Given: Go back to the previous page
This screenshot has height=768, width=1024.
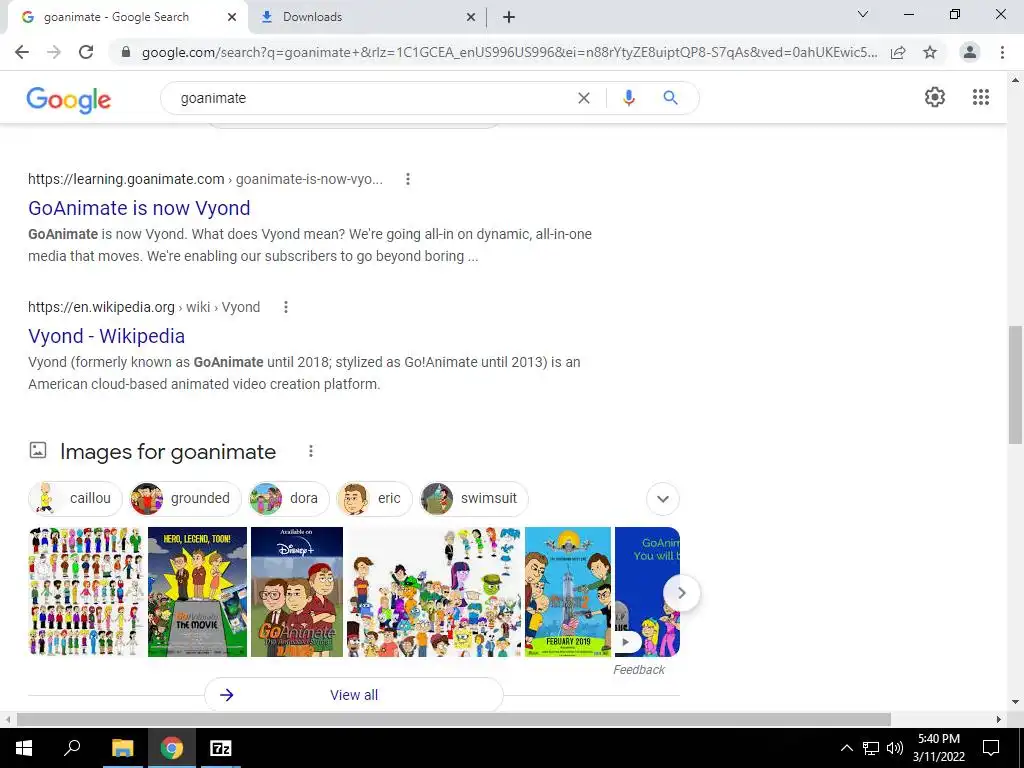Looking at the screenshot, I should tap(22, 52).
